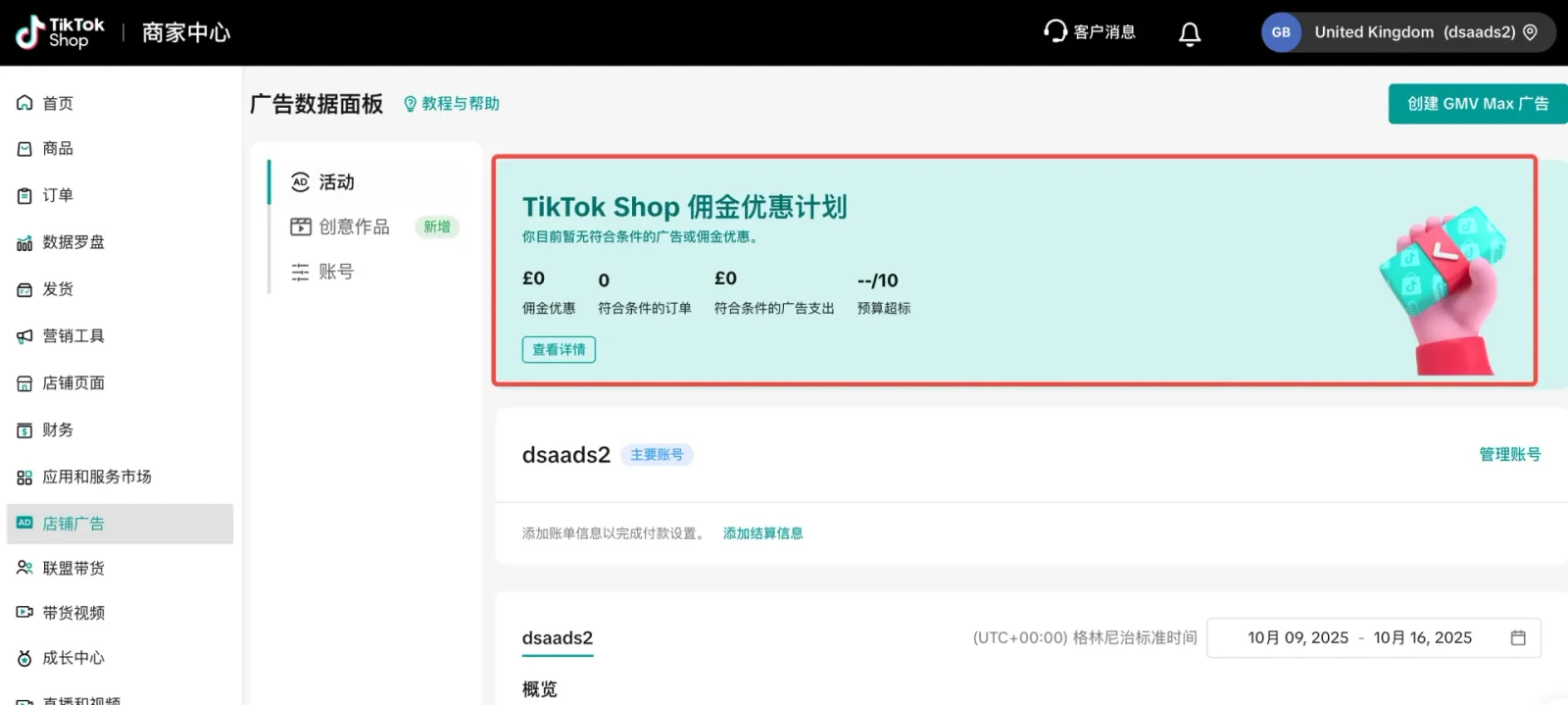Select 店铺广告 menu item
Screen dimensions: 1568x705
coord(120,524)
